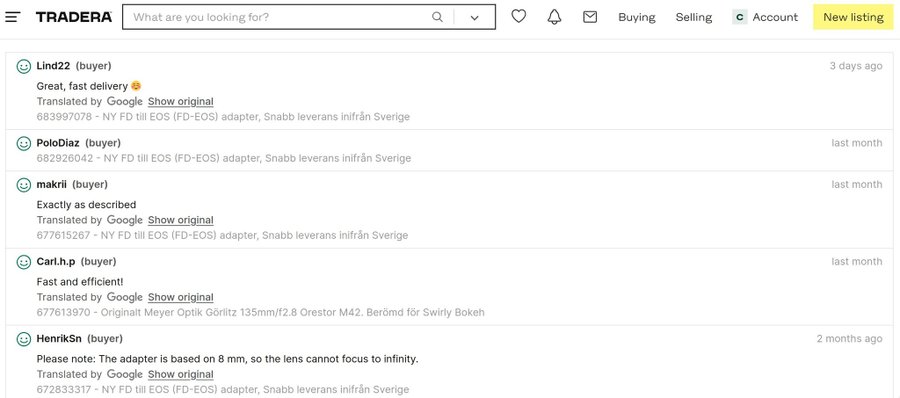Open the hamburger menu

(x=13, y=17)
